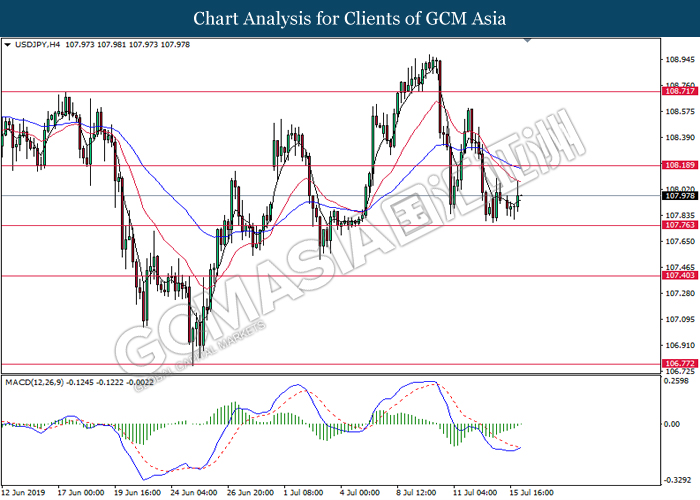Click the USDJPY,H4 symbol label

coord(38,45)
